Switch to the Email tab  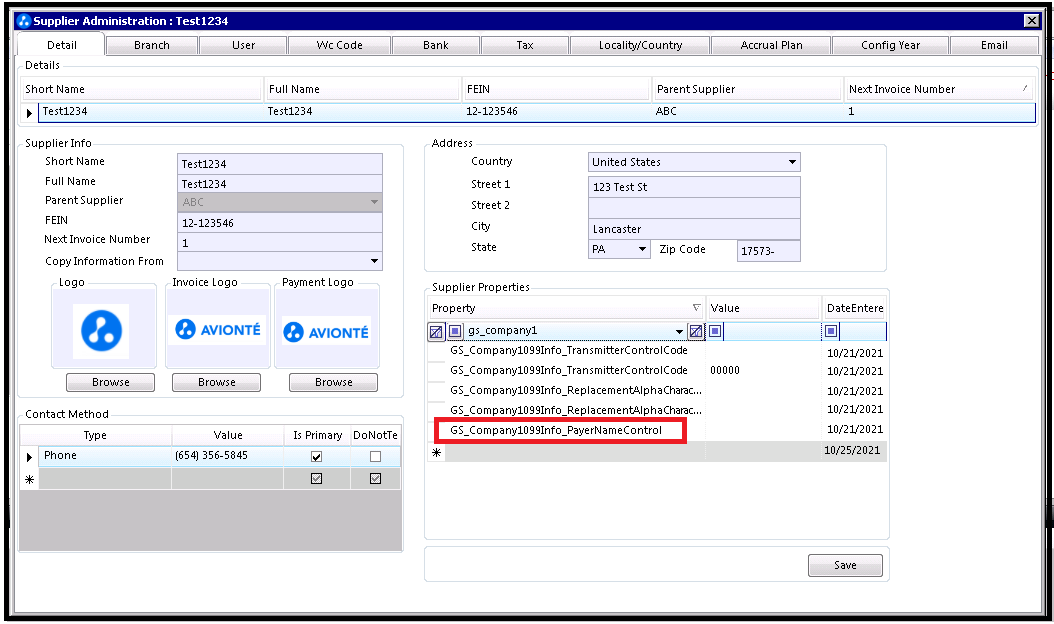994,45
